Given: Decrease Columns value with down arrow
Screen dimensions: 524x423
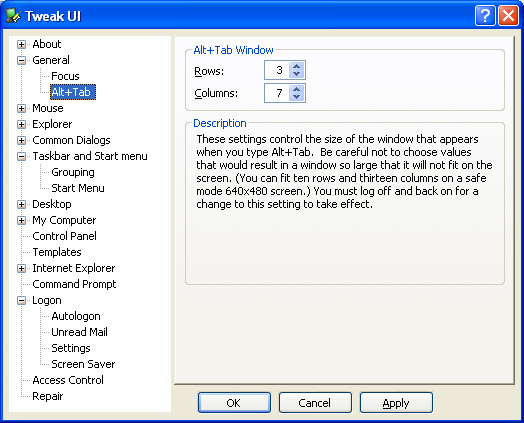Looking at the screenshot, I should (x=296, y=97).
